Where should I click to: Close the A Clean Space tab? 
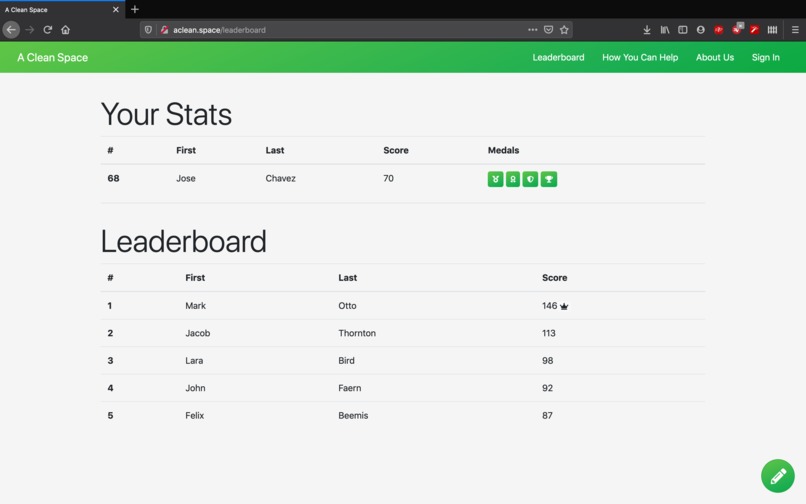(x=116, y=9)
